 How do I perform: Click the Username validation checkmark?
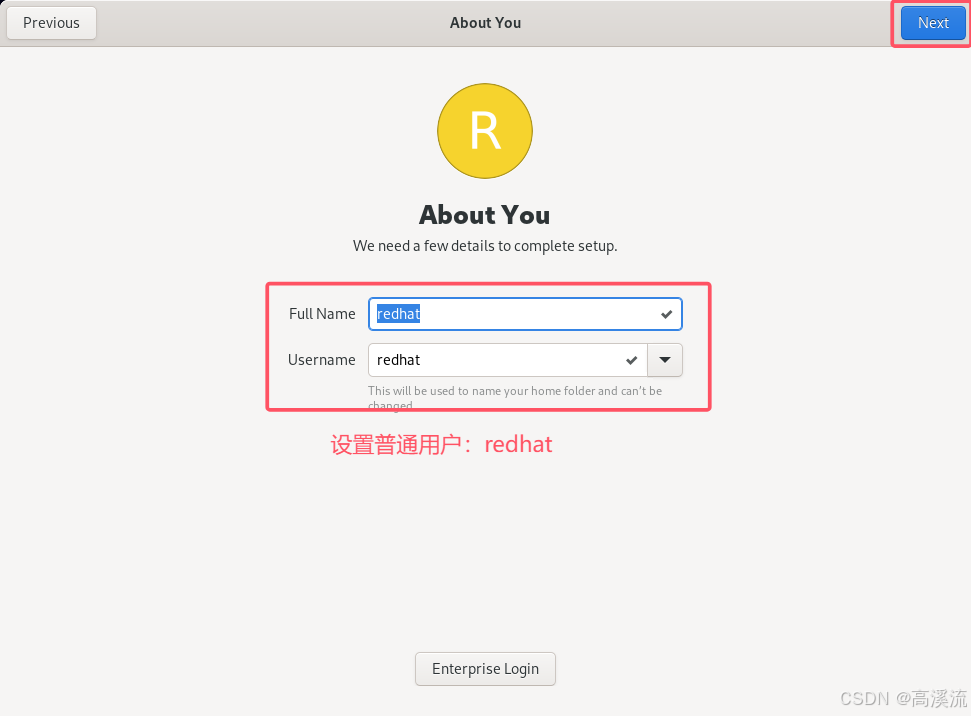click(x=632, y=360)
